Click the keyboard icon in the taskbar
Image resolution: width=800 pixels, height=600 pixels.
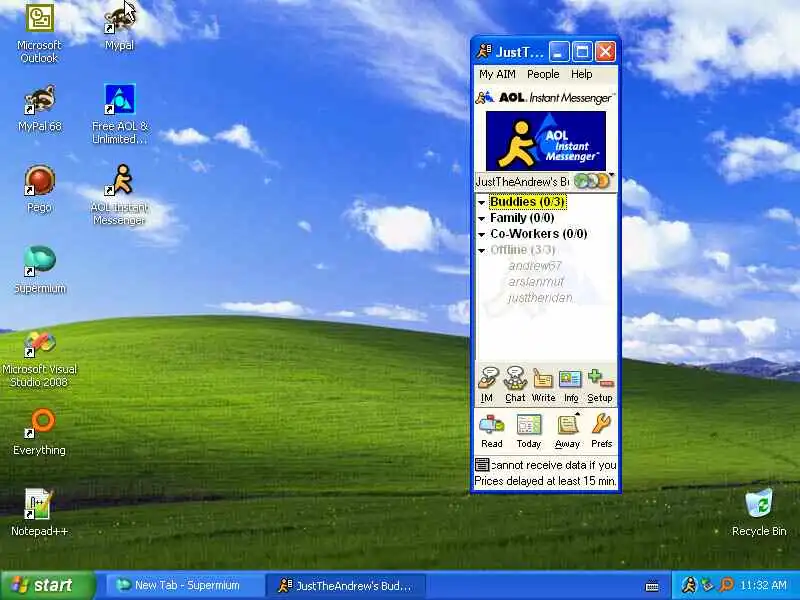point(652,586)
